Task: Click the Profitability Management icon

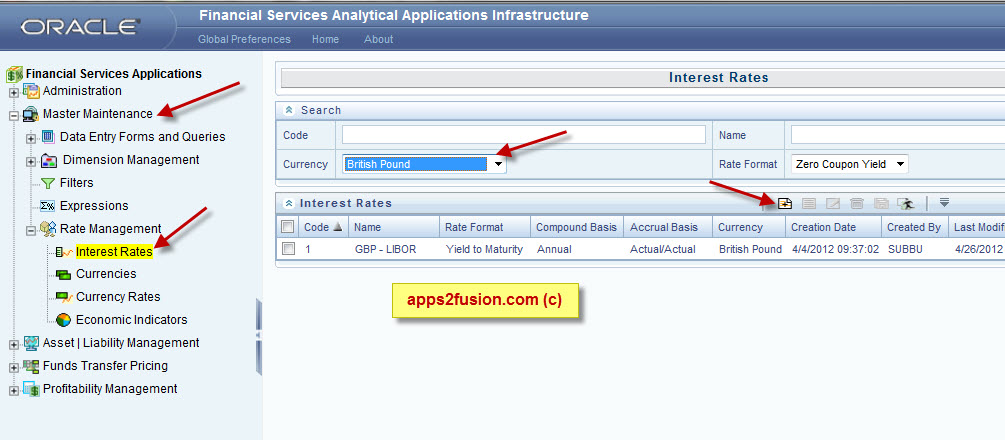Action: tap(31, 389)
